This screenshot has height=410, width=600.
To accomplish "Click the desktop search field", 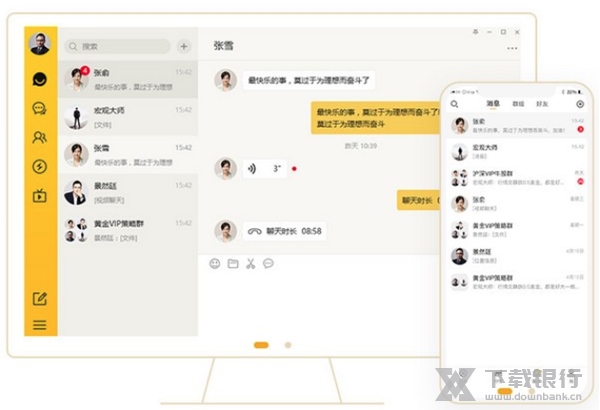I will (117, 46).
